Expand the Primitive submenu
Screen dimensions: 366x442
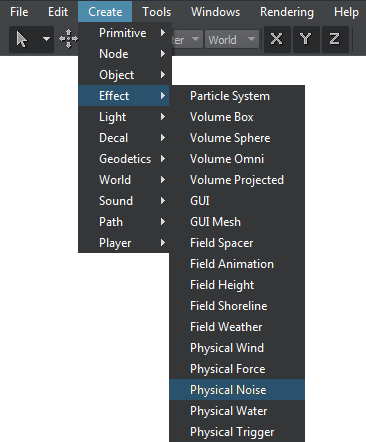coord(124,33)
